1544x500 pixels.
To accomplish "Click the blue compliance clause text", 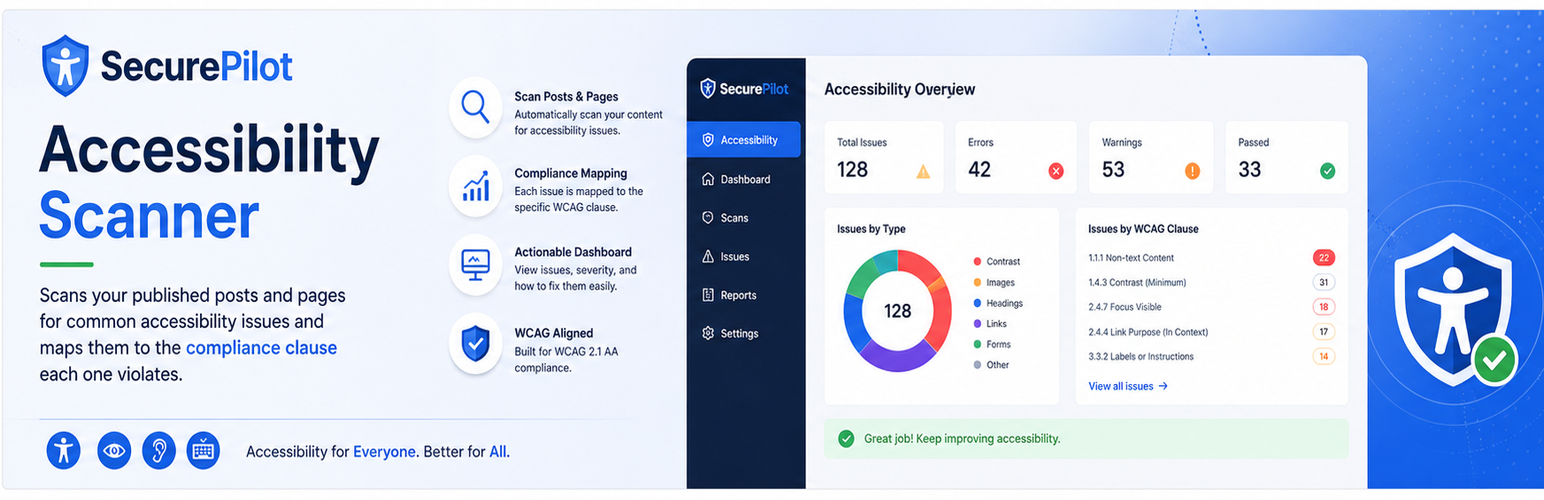I will [261, 348].
